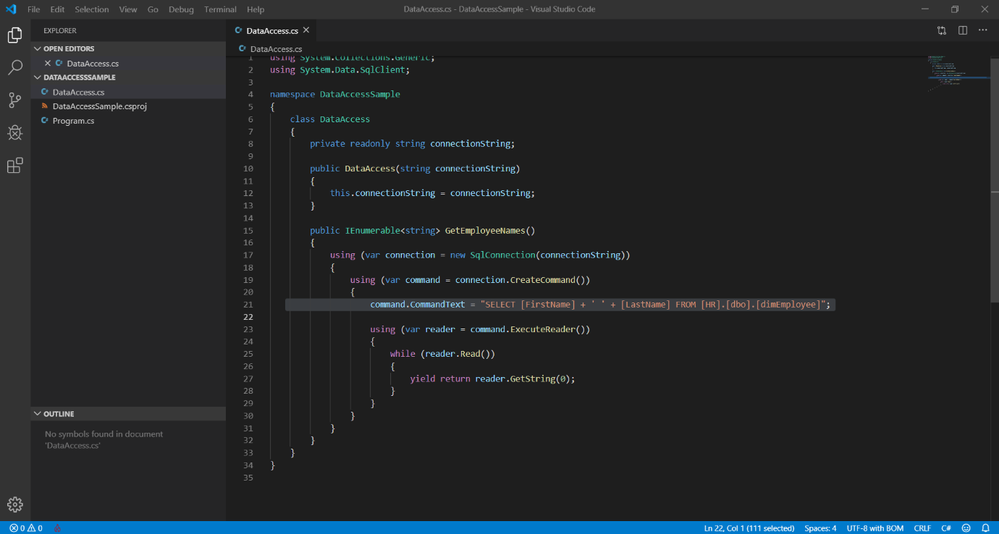
Task: Open the Edit menu
Action: [57, 10]
